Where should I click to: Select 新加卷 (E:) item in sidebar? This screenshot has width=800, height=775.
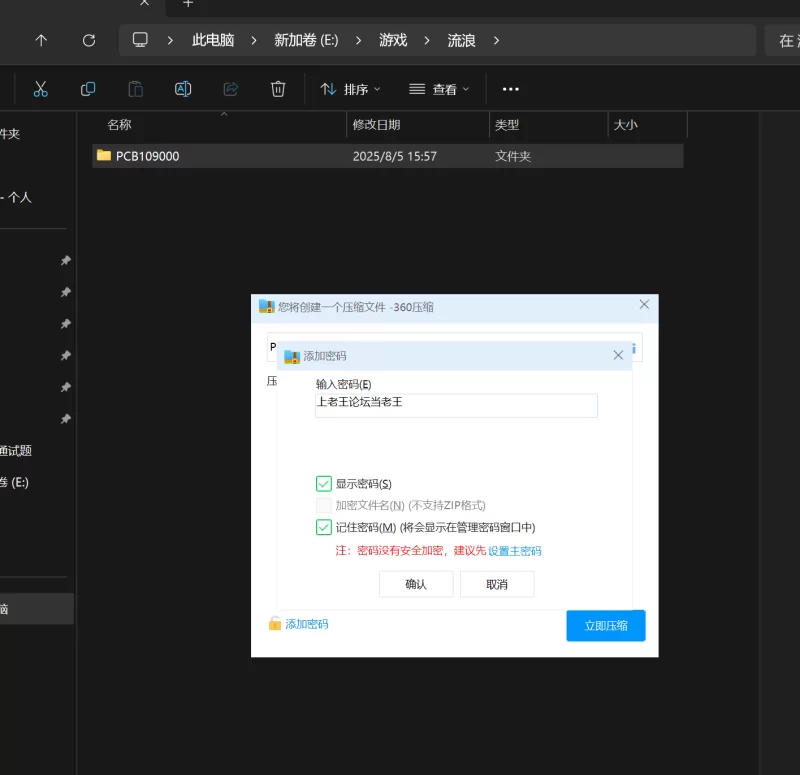click(x=14, y=482)
